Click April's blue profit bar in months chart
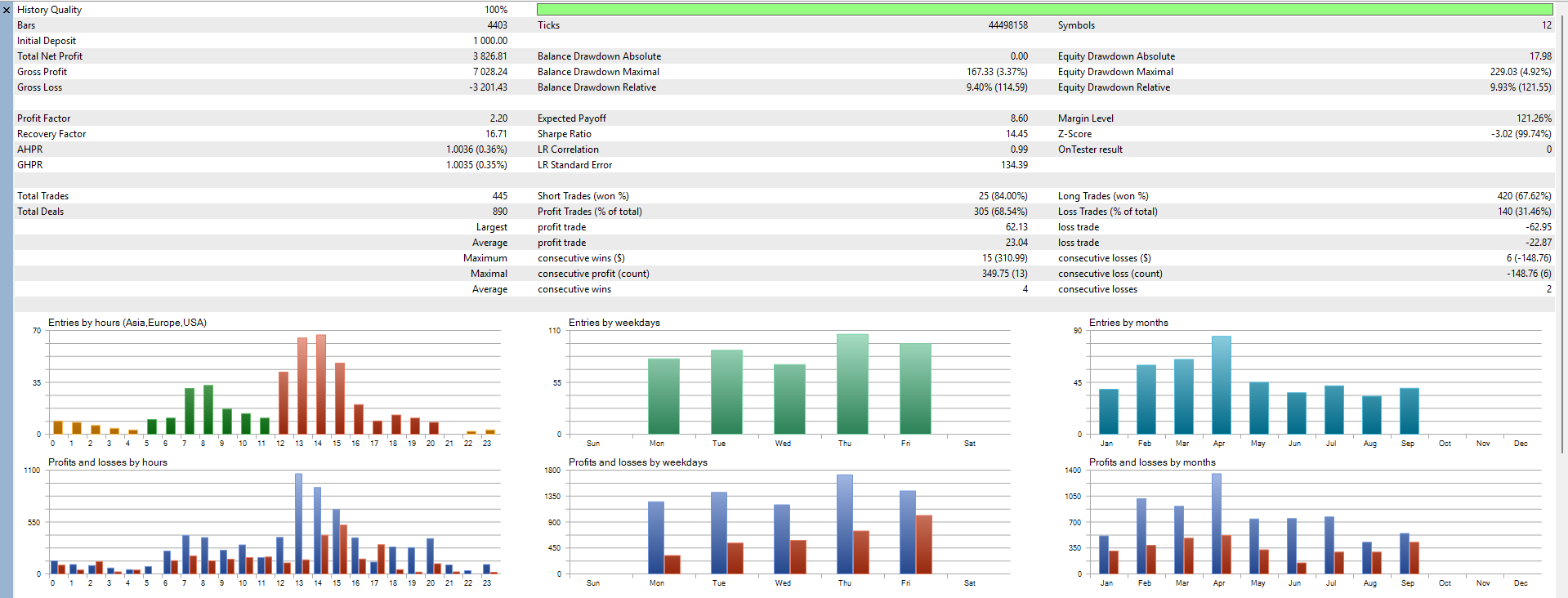The height and width of the screenshot is (598, 1568). point(1217,524)
